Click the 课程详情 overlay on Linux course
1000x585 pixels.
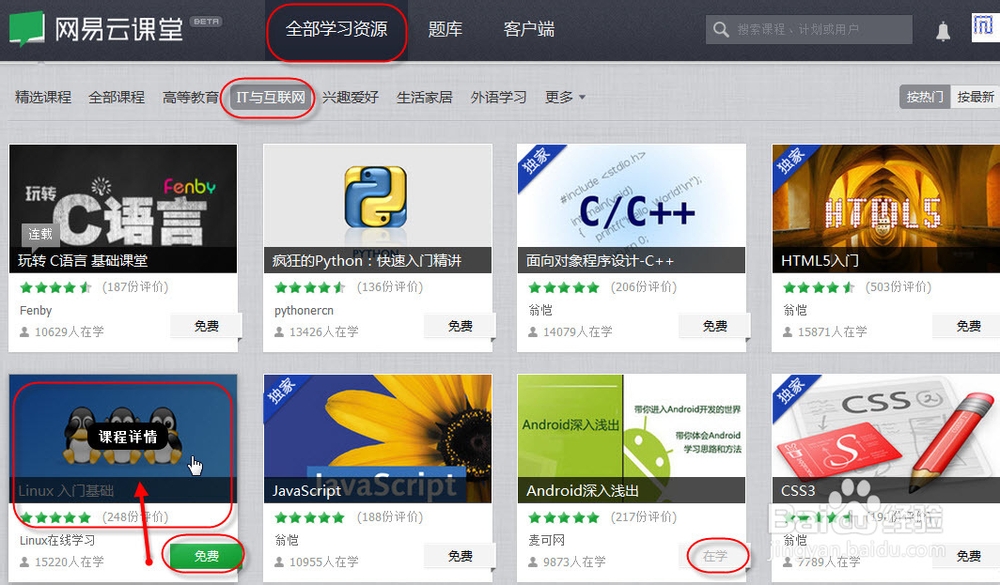[128, 437]
